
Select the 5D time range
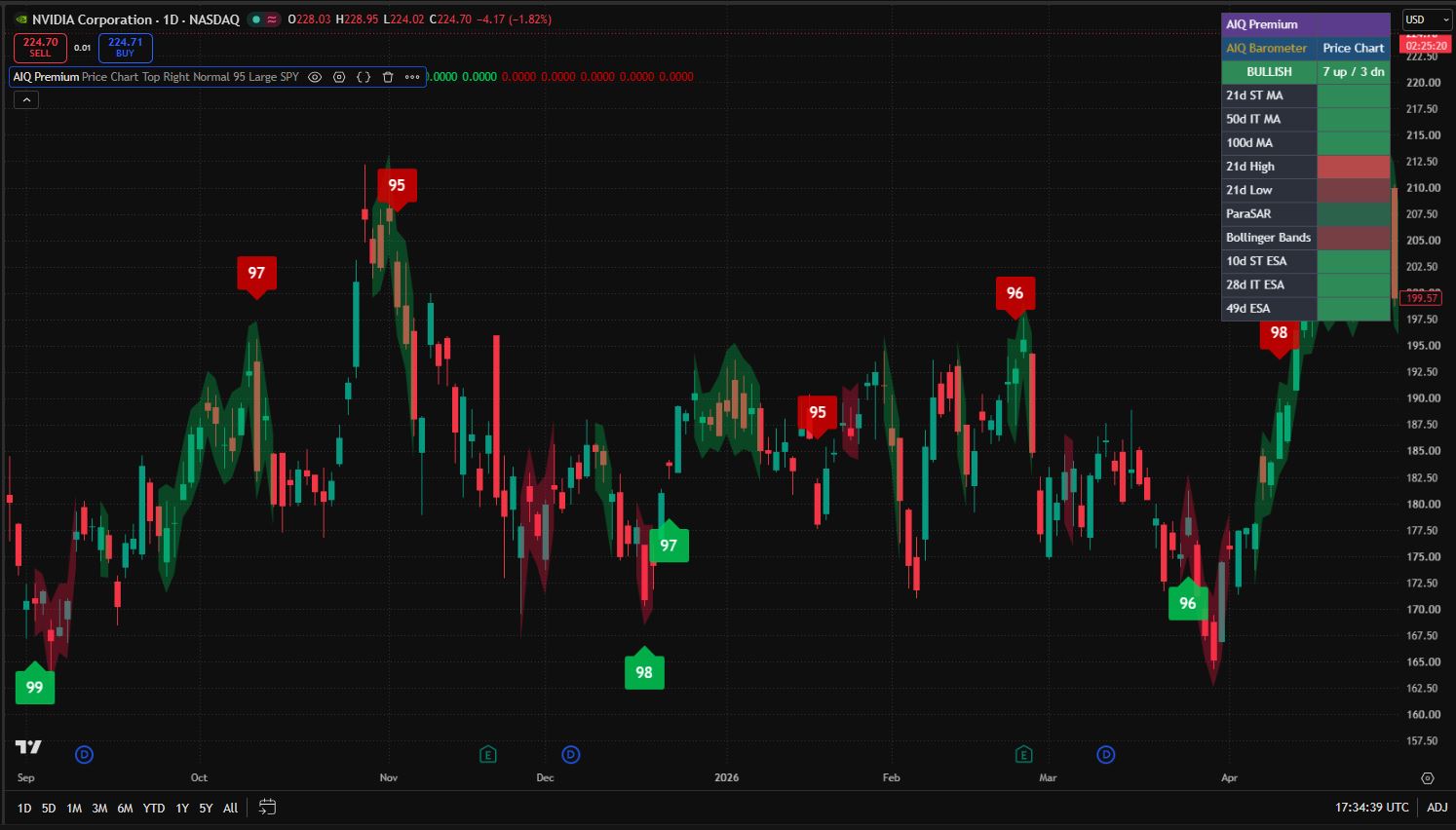tap(49, 808)
